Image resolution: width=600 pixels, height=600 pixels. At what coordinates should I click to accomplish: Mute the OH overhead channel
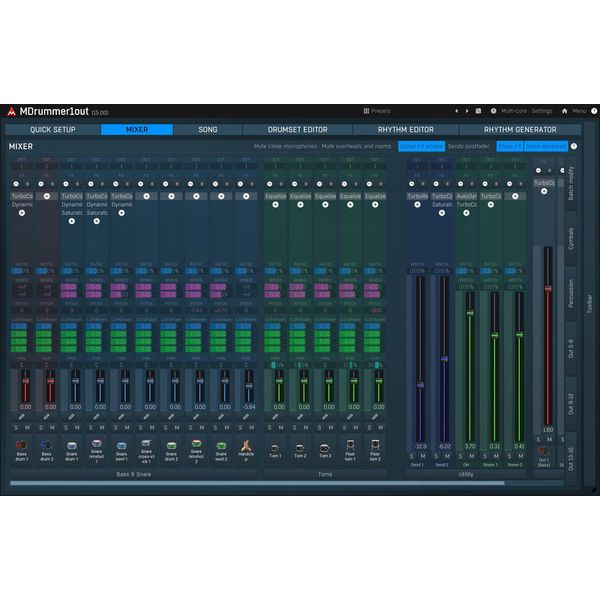click(472, 456)
